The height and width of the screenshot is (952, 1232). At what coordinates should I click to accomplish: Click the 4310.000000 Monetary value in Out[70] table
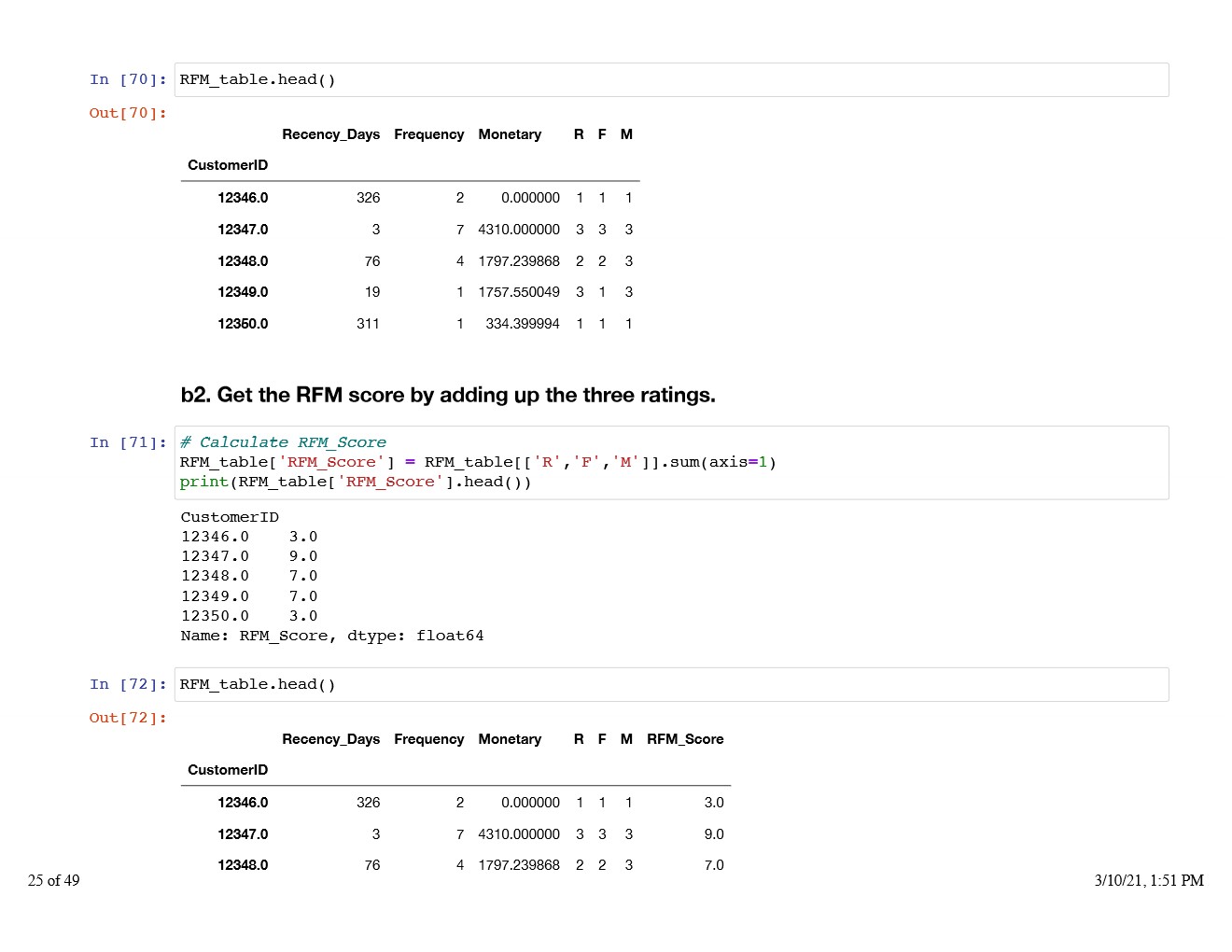(x=518, y=230)
